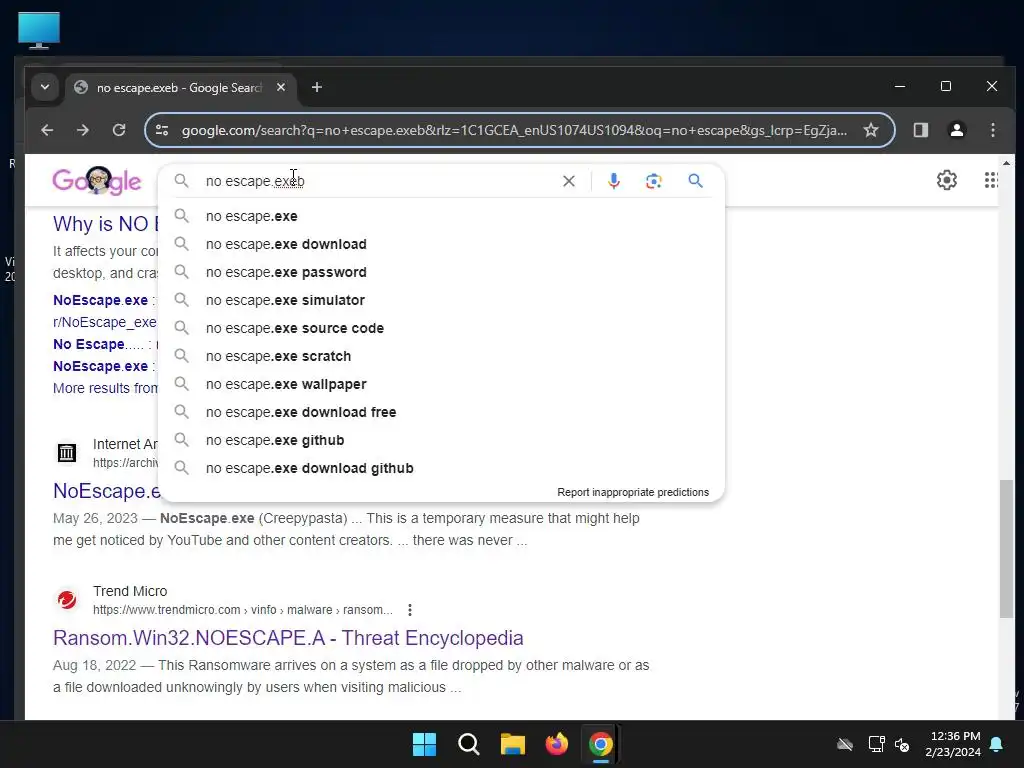Open Chrome three-dot menu

(993, 130)
